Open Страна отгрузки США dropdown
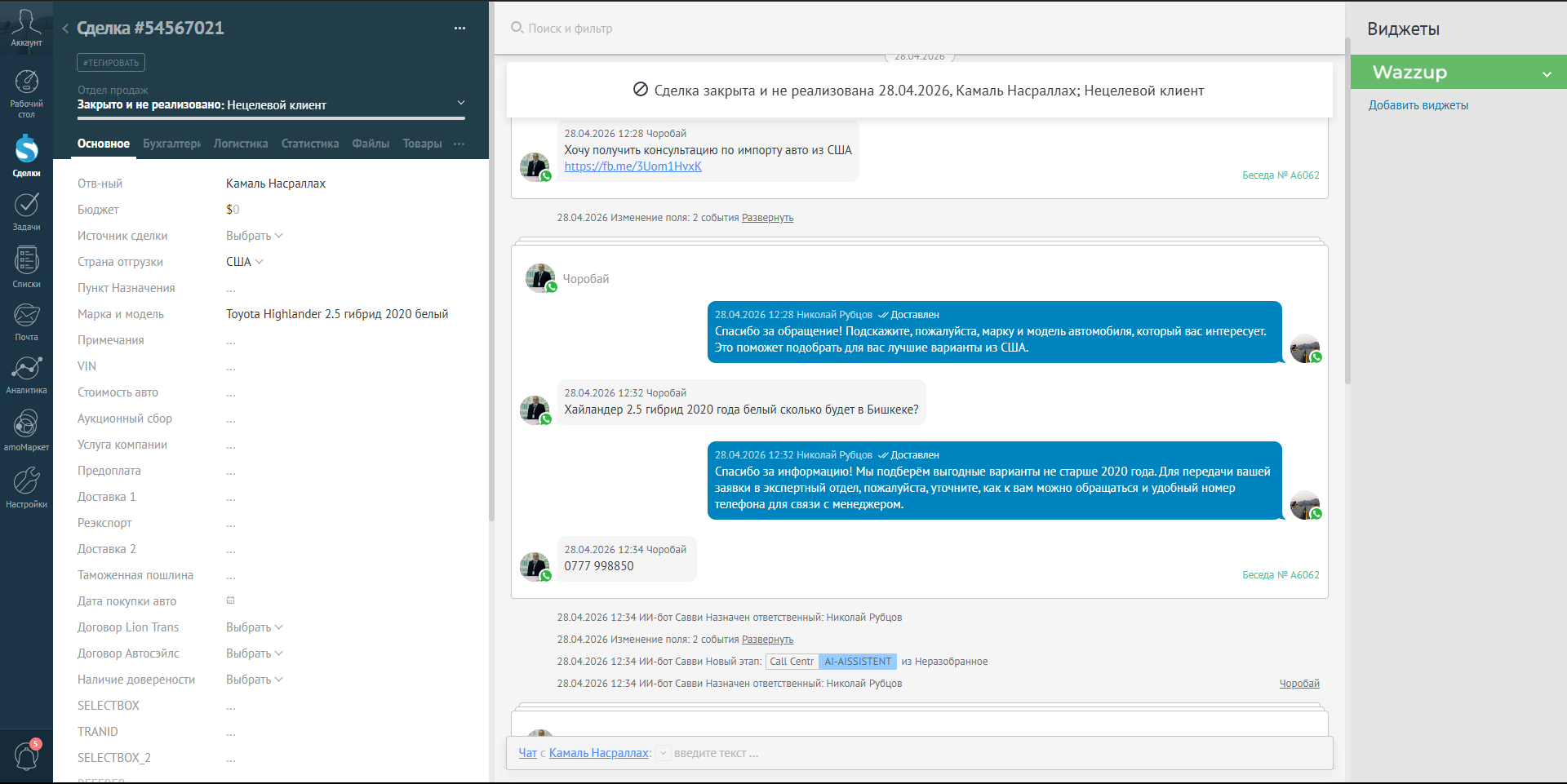Viewport: 1567px width, 784px height. point(245,262)
